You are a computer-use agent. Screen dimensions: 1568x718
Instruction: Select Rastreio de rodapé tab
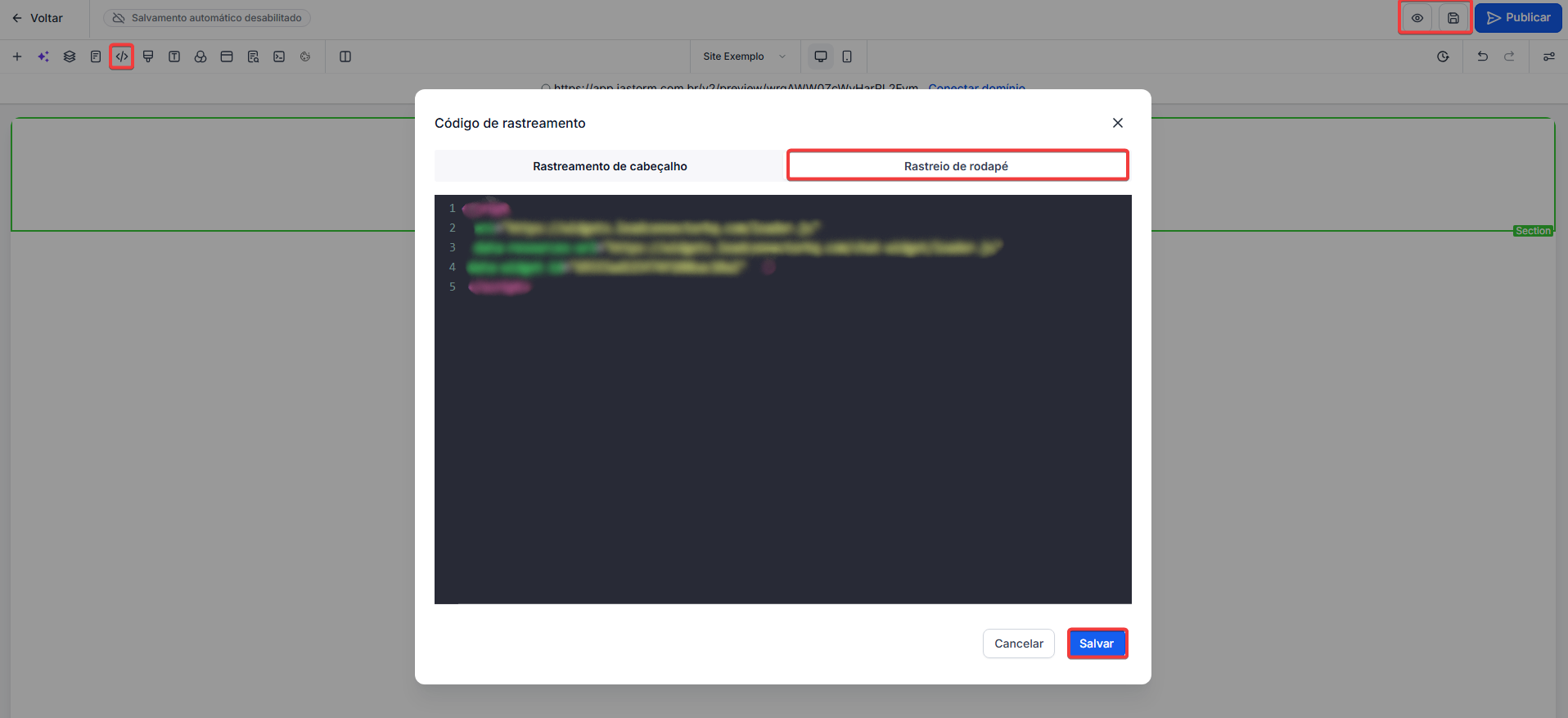[x=957, y=166]
